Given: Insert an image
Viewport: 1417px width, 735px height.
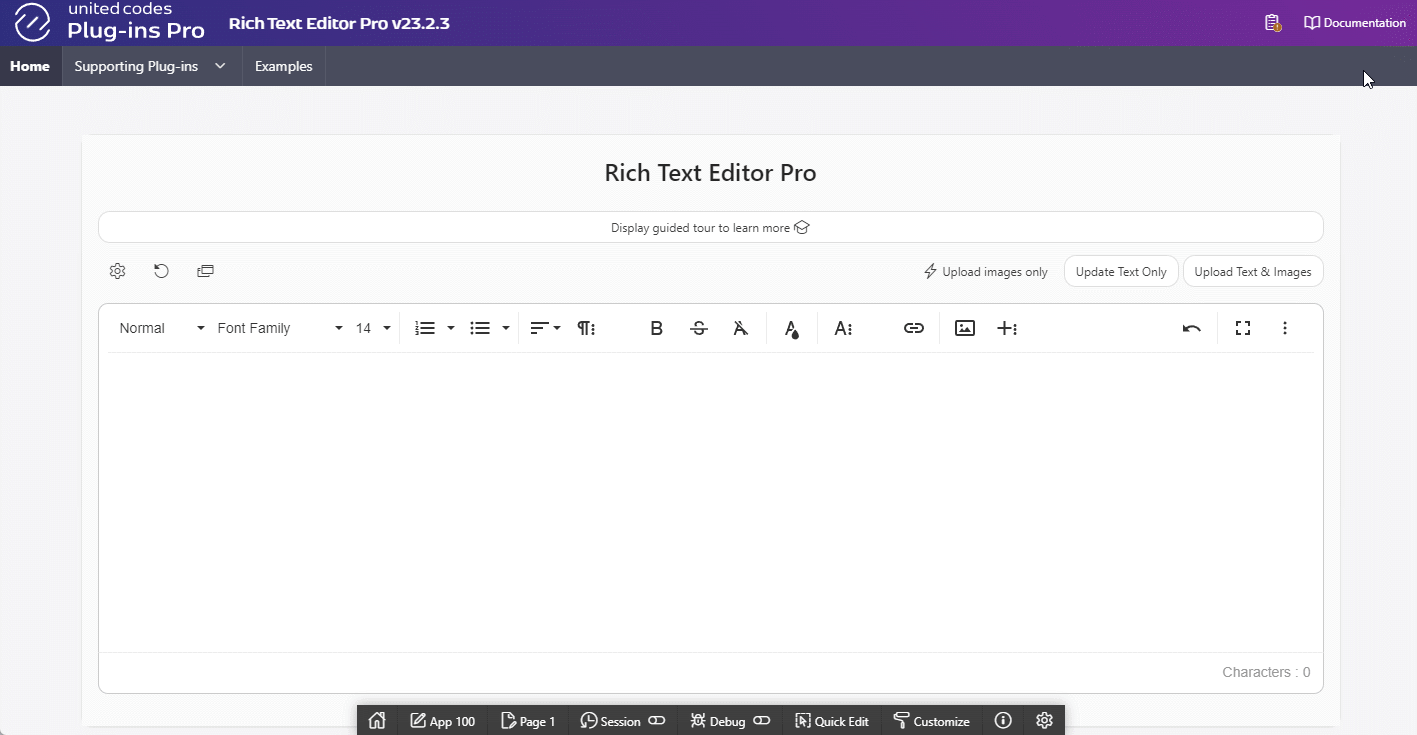Looking at the screenshot, I should coord(965,328).
